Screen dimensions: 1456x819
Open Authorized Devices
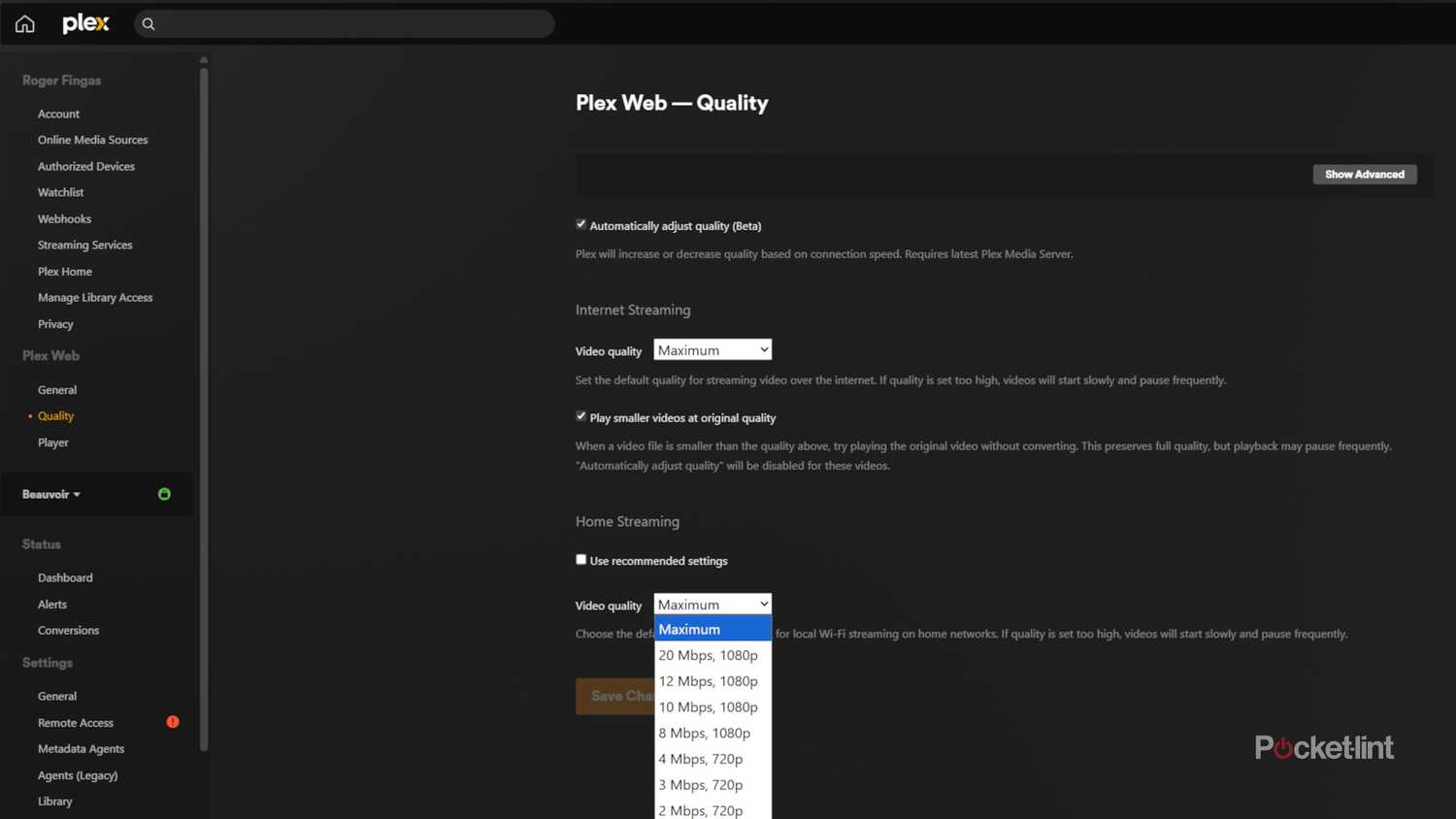click(86, 166)
